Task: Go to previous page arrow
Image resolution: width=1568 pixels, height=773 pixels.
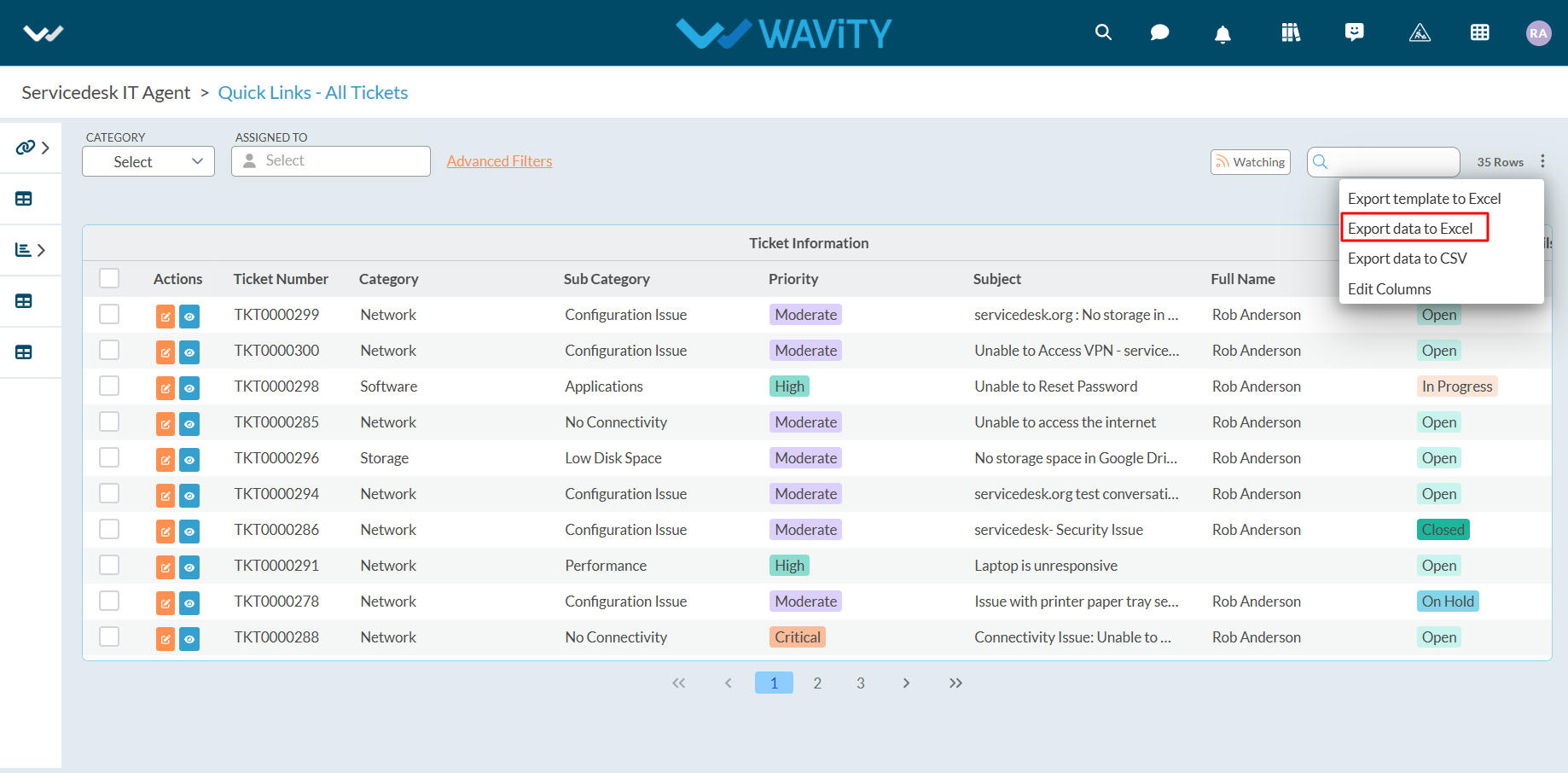Action: coord(728,683)
